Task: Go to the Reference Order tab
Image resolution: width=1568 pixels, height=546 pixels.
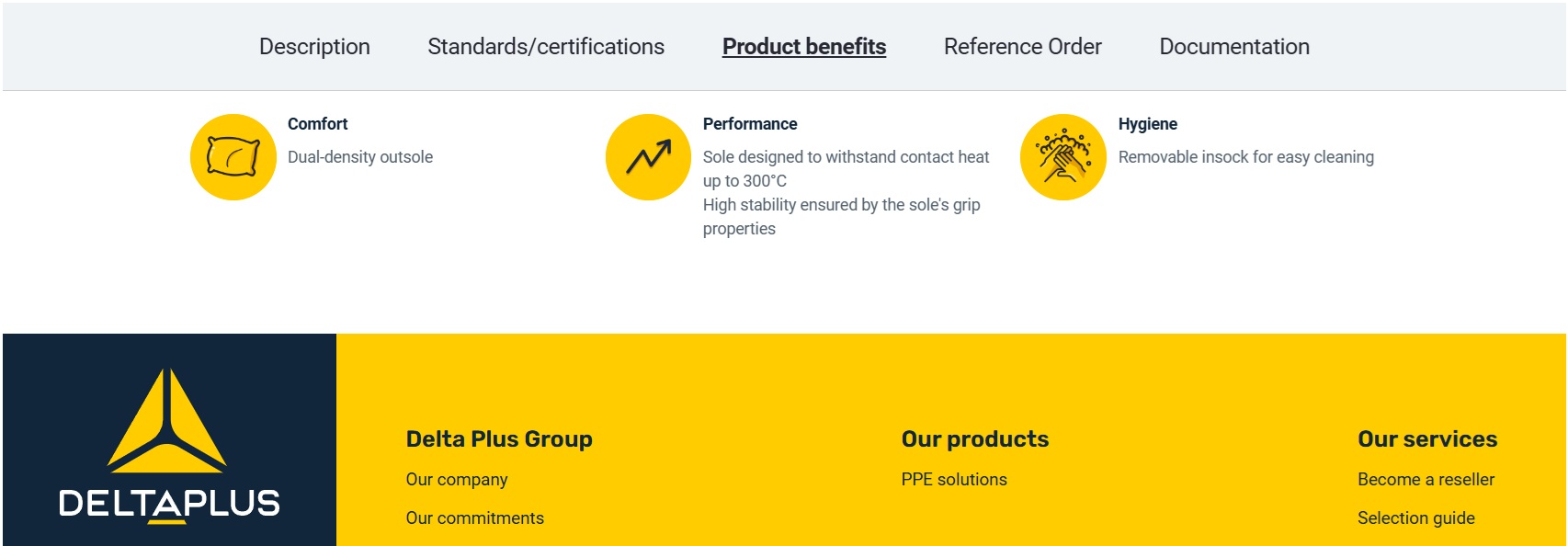Action: tap(1022, 47)
